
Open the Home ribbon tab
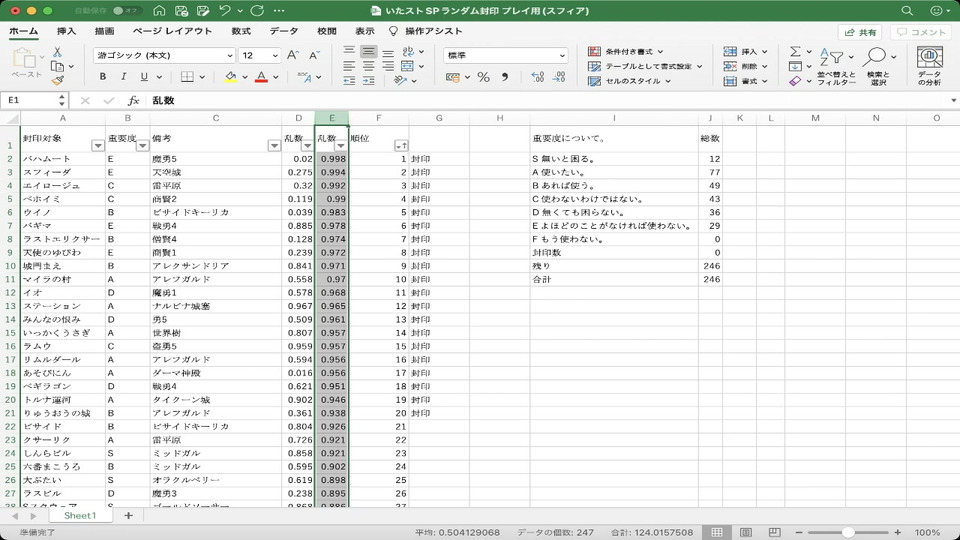tap(23, 31)
